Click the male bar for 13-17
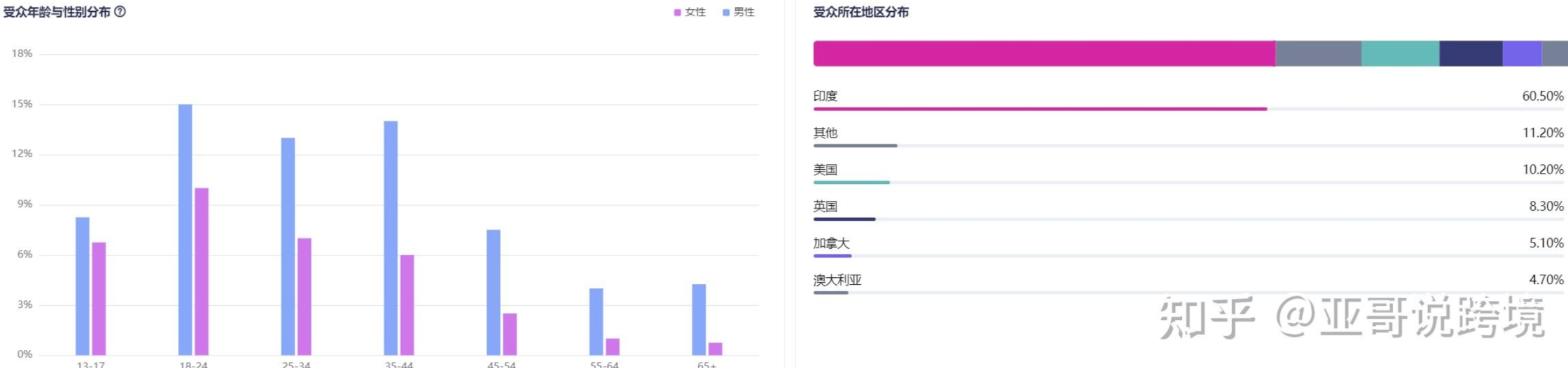Image resolution: width=1568 pixels, height=368 pixels. coord(83,286)
